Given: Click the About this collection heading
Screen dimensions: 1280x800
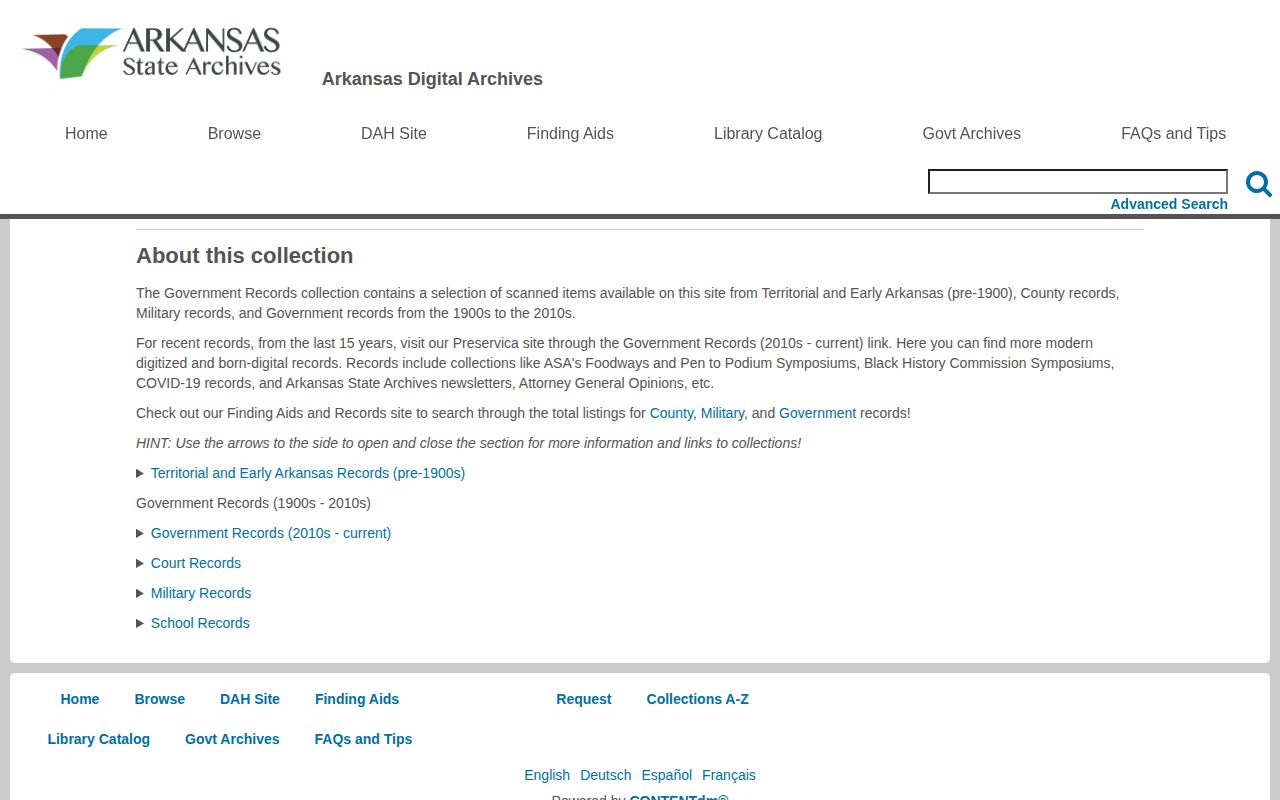Looking at the screenshot, I should 245,256.
